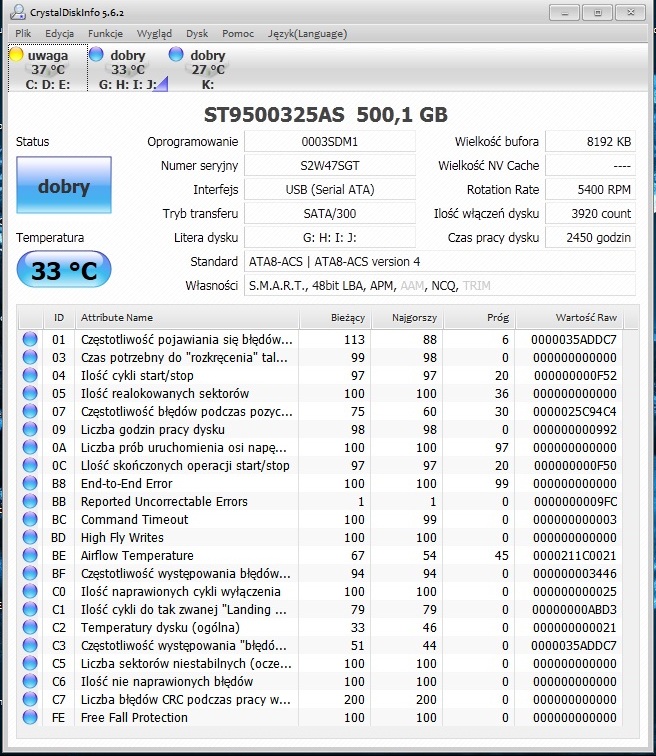Click the status orb of Command Timeout row
This screenshot has height=756, width=656.
pos(30,519)
